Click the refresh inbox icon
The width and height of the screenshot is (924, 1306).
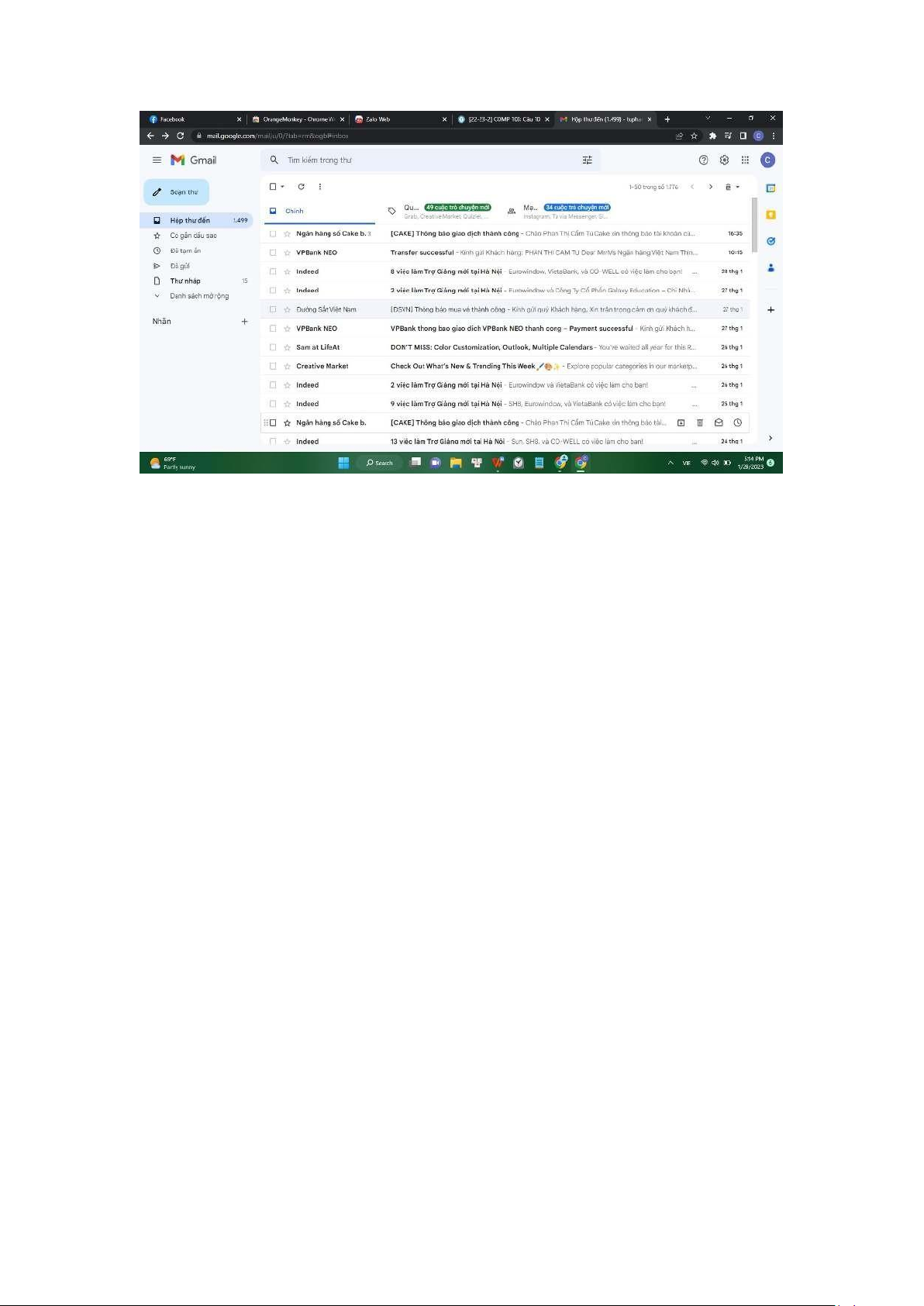coord(301,187)
